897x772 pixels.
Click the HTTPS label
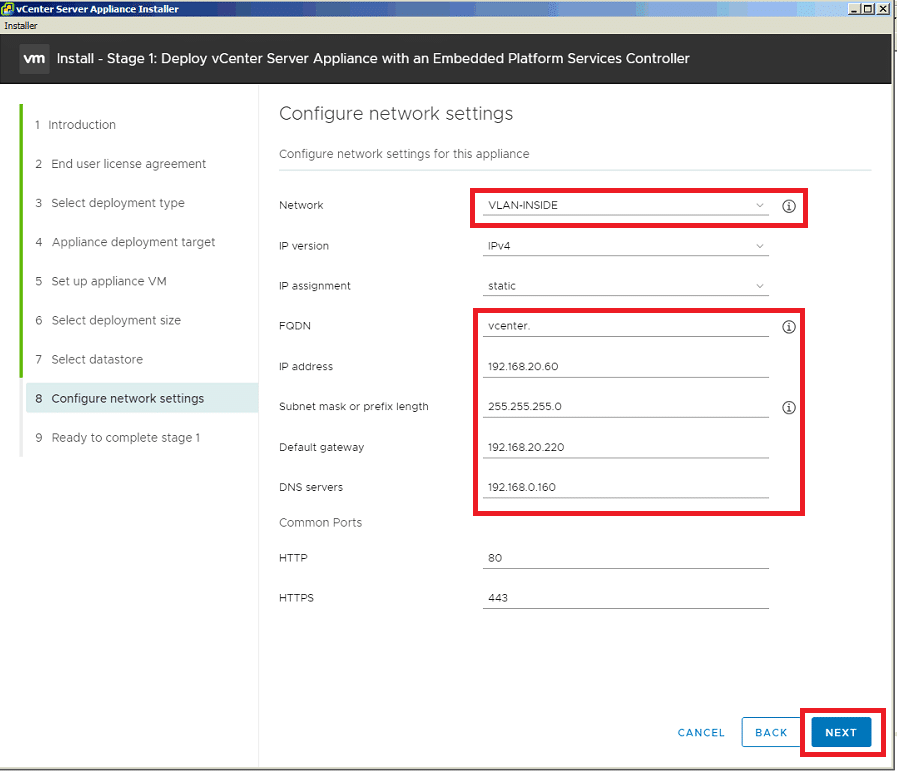(x=296, y=598)
